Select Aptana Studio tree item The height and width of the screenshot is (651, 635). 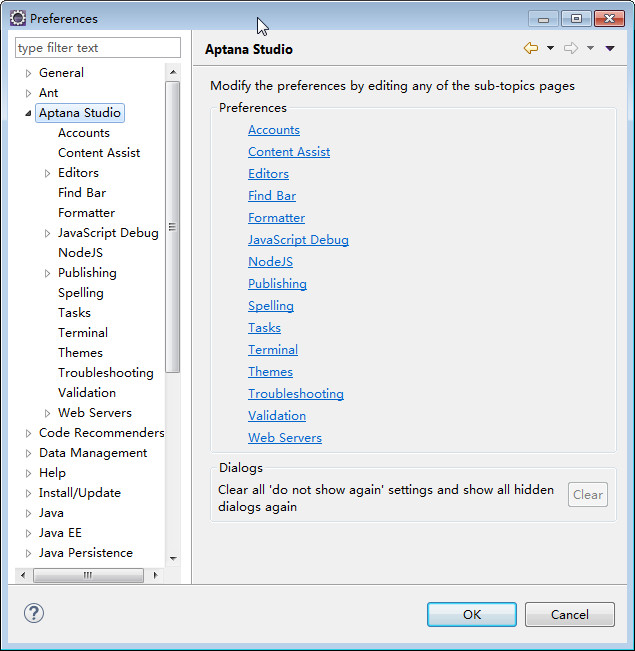(80, 113)
